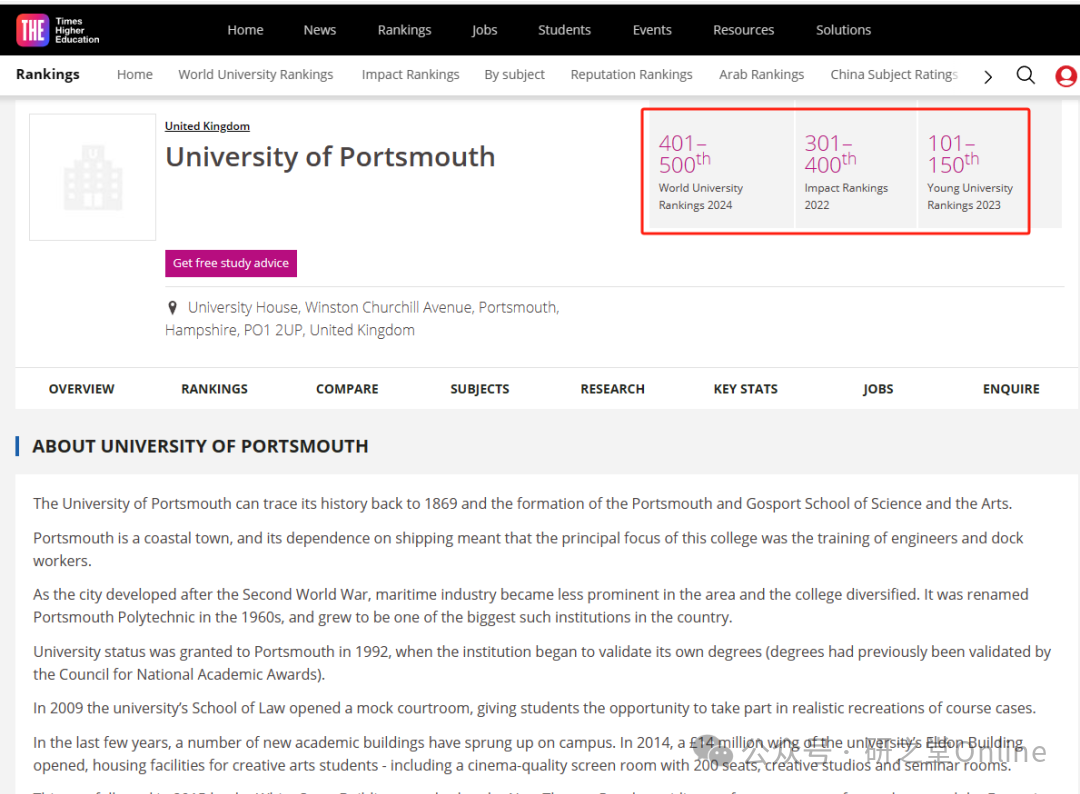The width and height of the screenshot is (1080, 794).
Task: Switch to the COMPARE tab
Action: [347, 389]
